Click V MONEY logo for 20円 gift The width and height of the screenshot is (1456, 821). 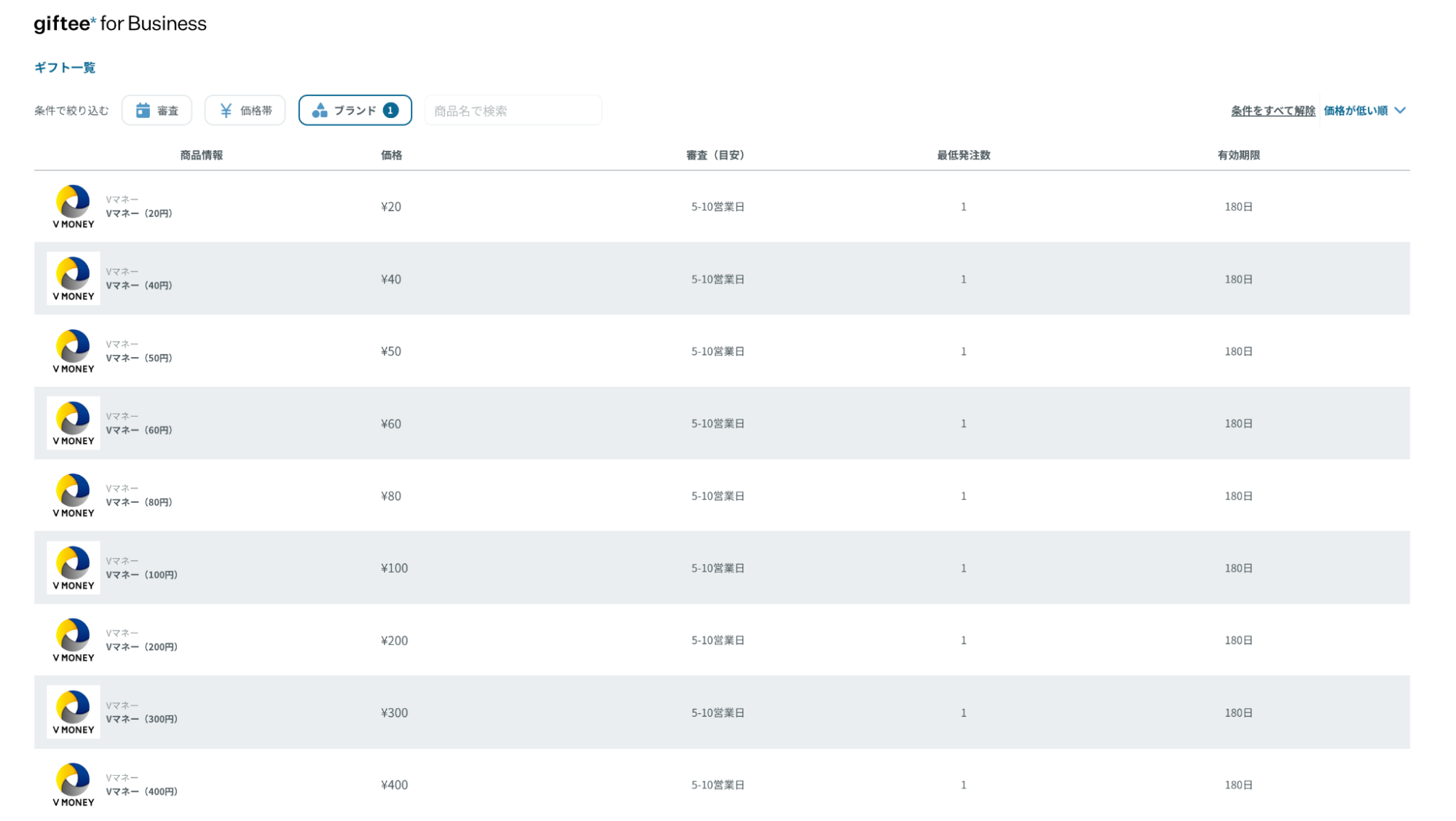coord(74,207)
